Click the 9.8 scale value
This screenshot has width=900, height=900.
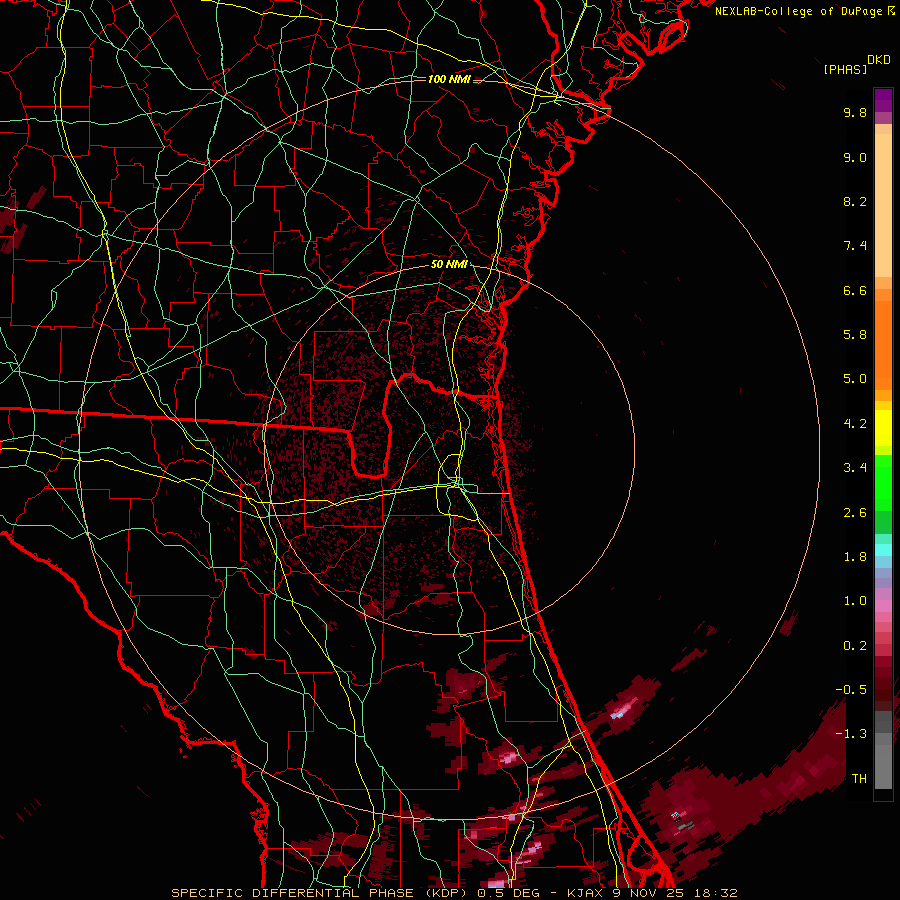[855, 112]
